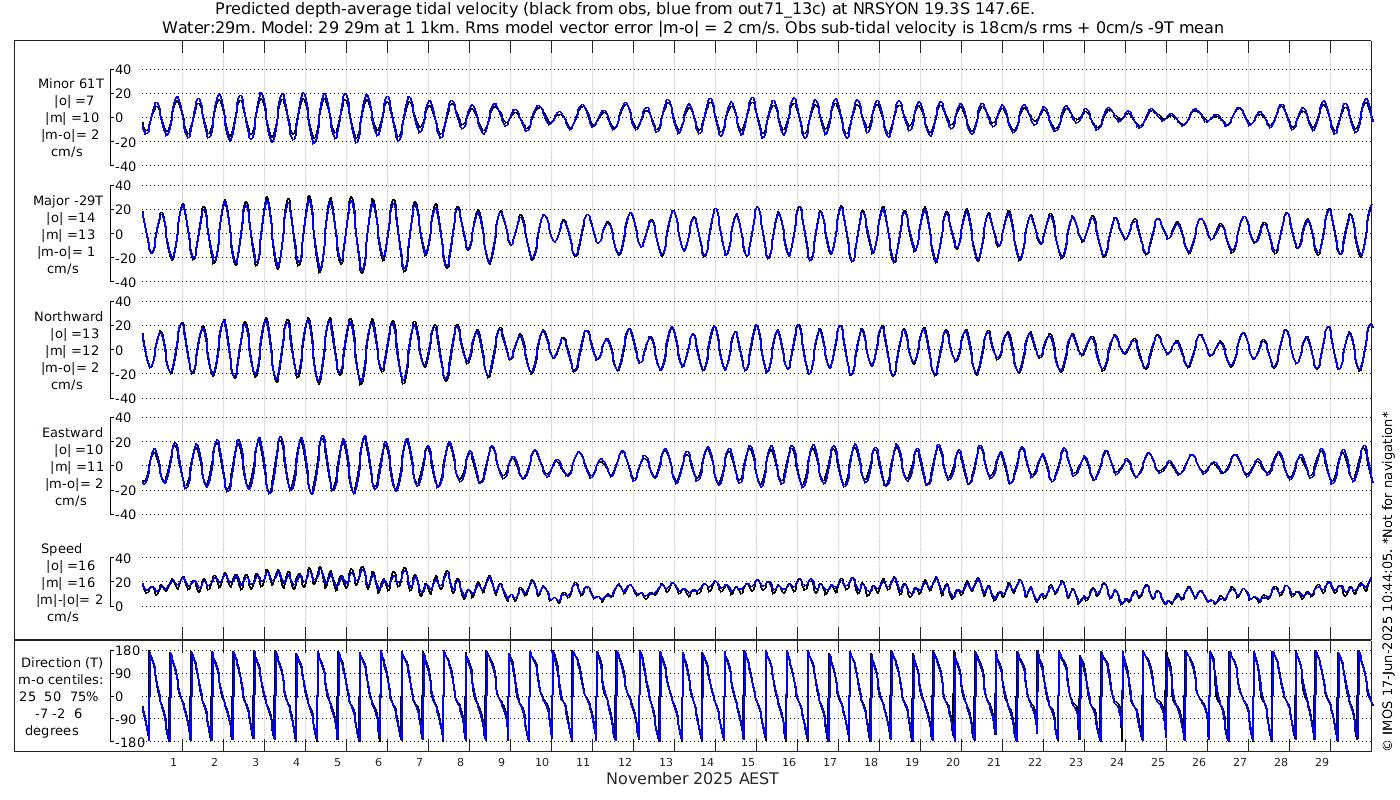Click the 'Minor 61T' panel label
This screenshot has height=800, width=1400.
pyautogui.click(x=70, y=83)
